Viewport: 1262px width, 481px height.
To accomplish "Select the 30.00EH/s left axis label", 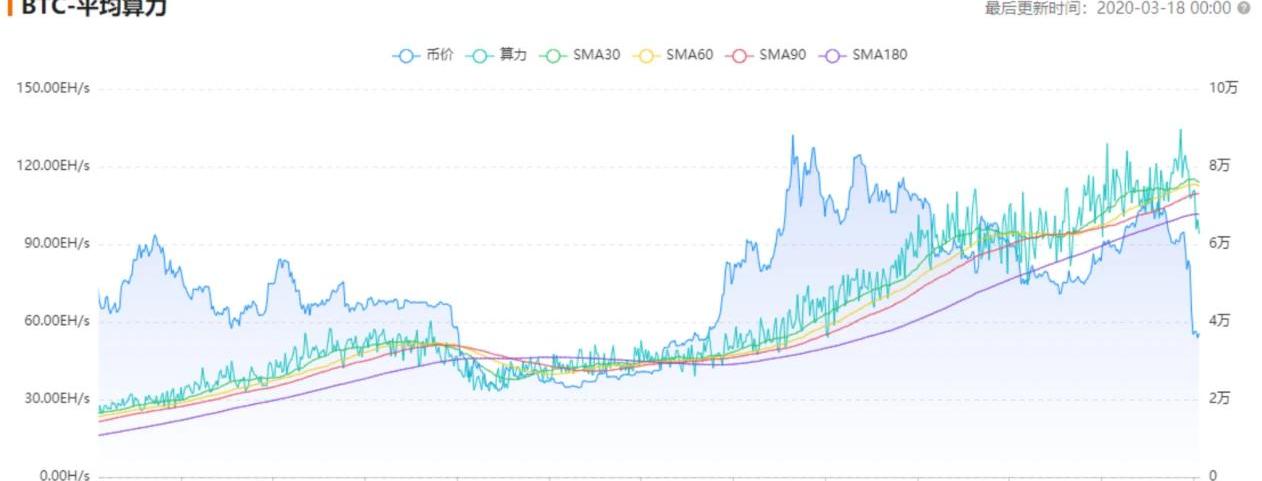I will click(56, 398).
